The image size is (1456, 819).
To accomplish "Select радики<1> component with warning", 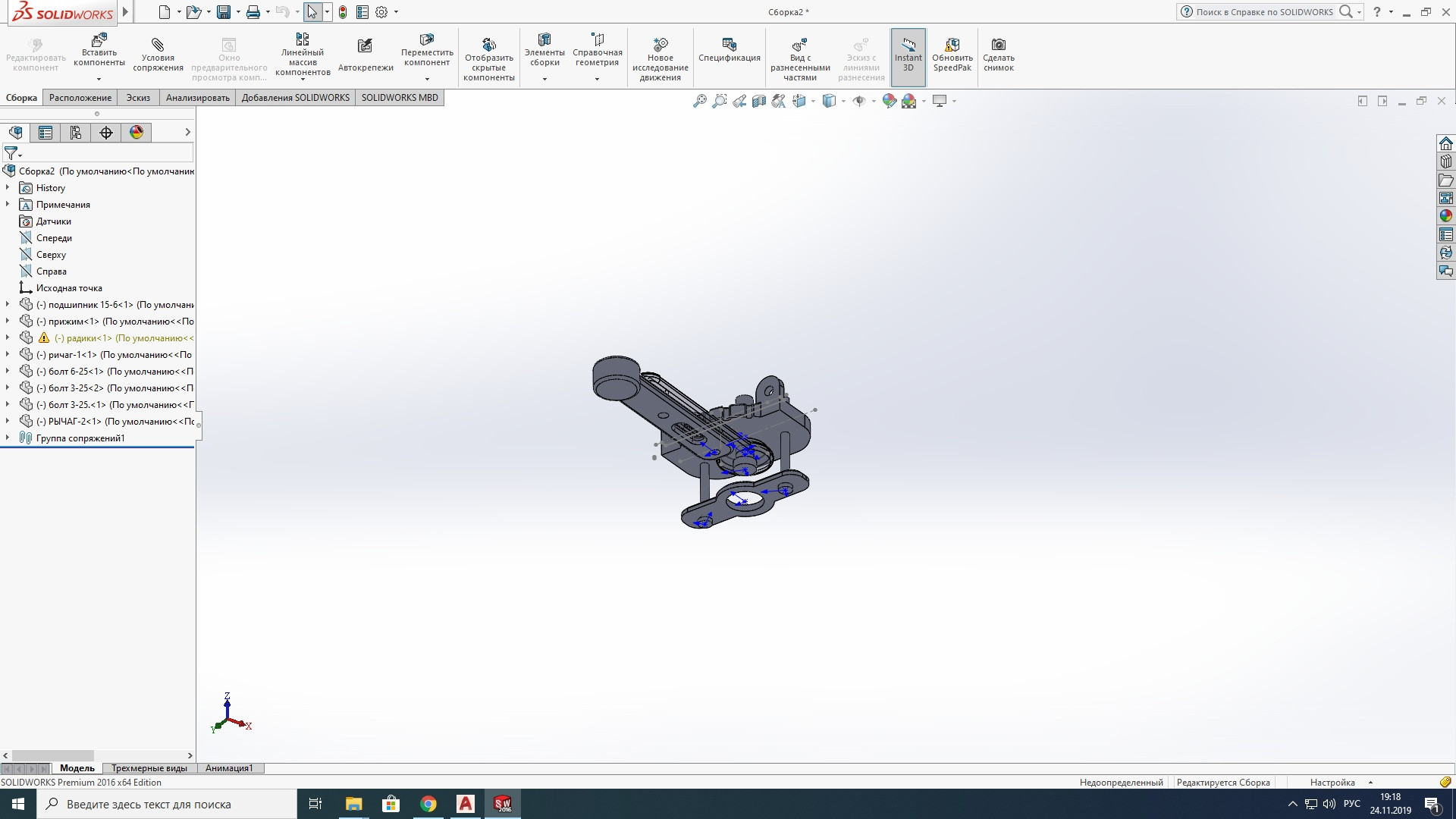I will point(107,338).
